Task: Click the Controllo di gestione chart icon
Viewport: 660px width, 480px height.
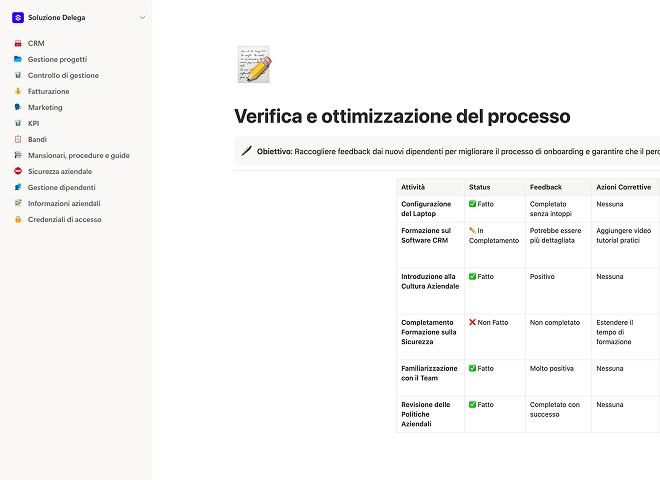Action: click(x=18, y=75)
